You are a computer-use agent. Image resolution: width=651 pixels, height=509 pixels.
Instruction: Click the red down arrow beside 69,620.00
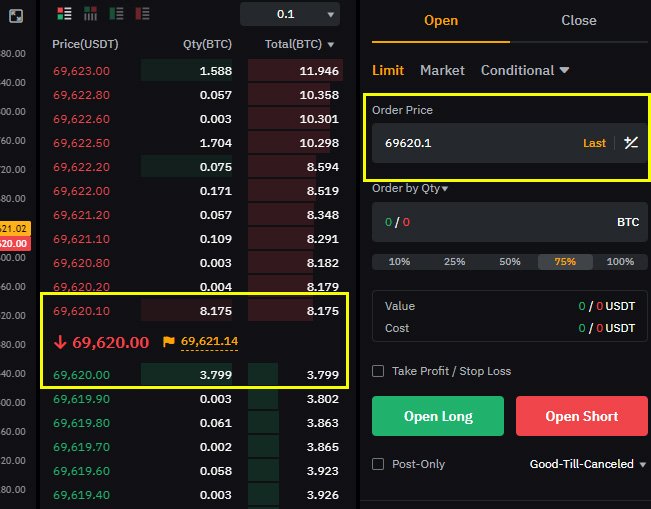pos(60,342)
